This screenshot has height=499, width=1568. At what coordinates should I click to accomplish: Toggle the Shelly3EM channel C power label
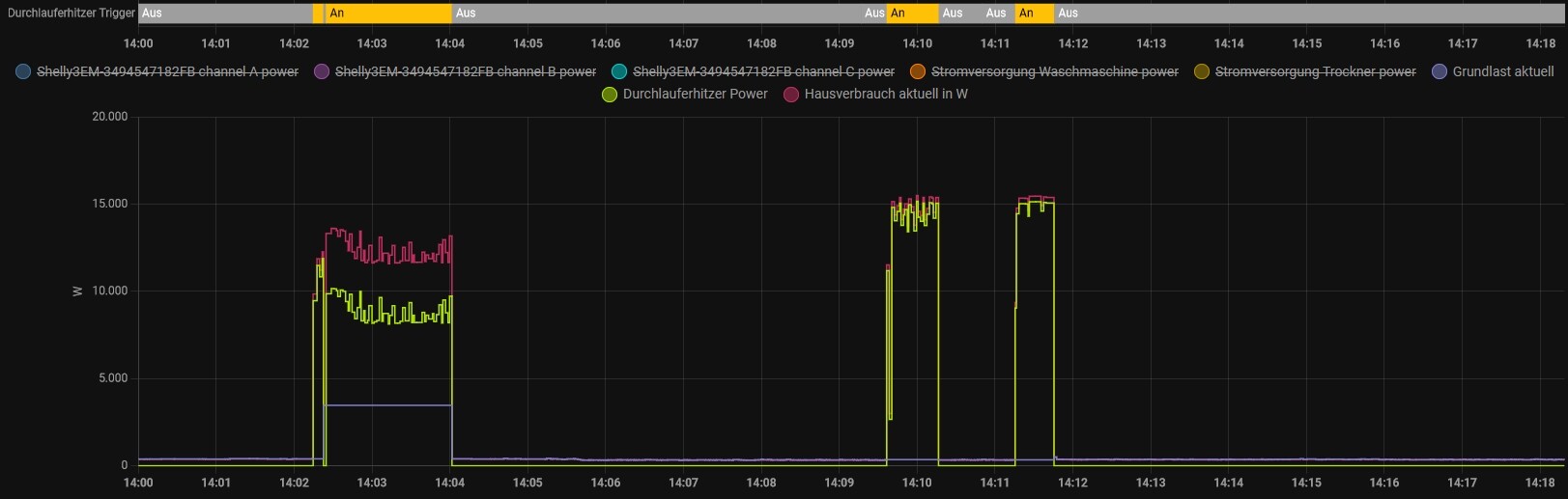click(763, 71)
